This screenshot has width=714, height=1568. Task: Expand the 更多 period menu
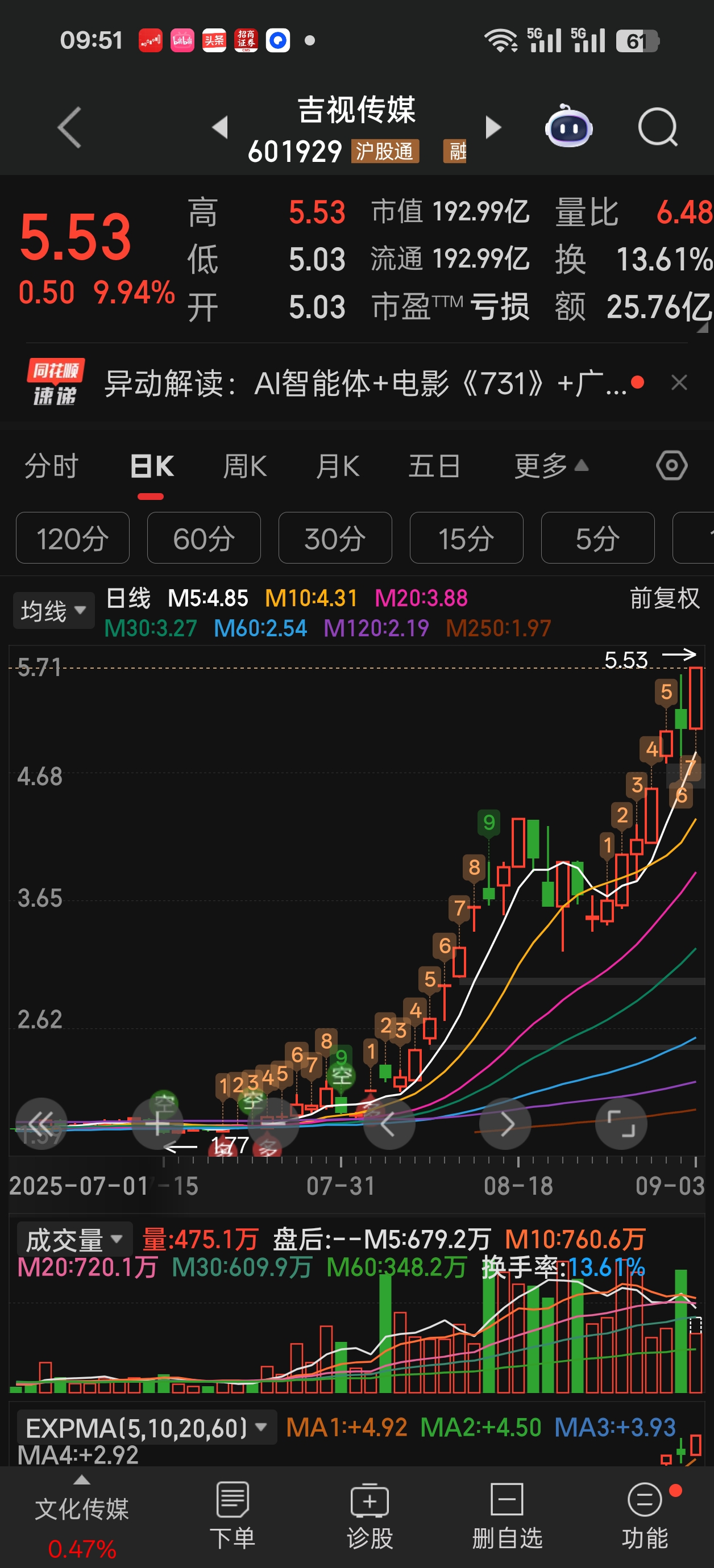pos(551,466)
